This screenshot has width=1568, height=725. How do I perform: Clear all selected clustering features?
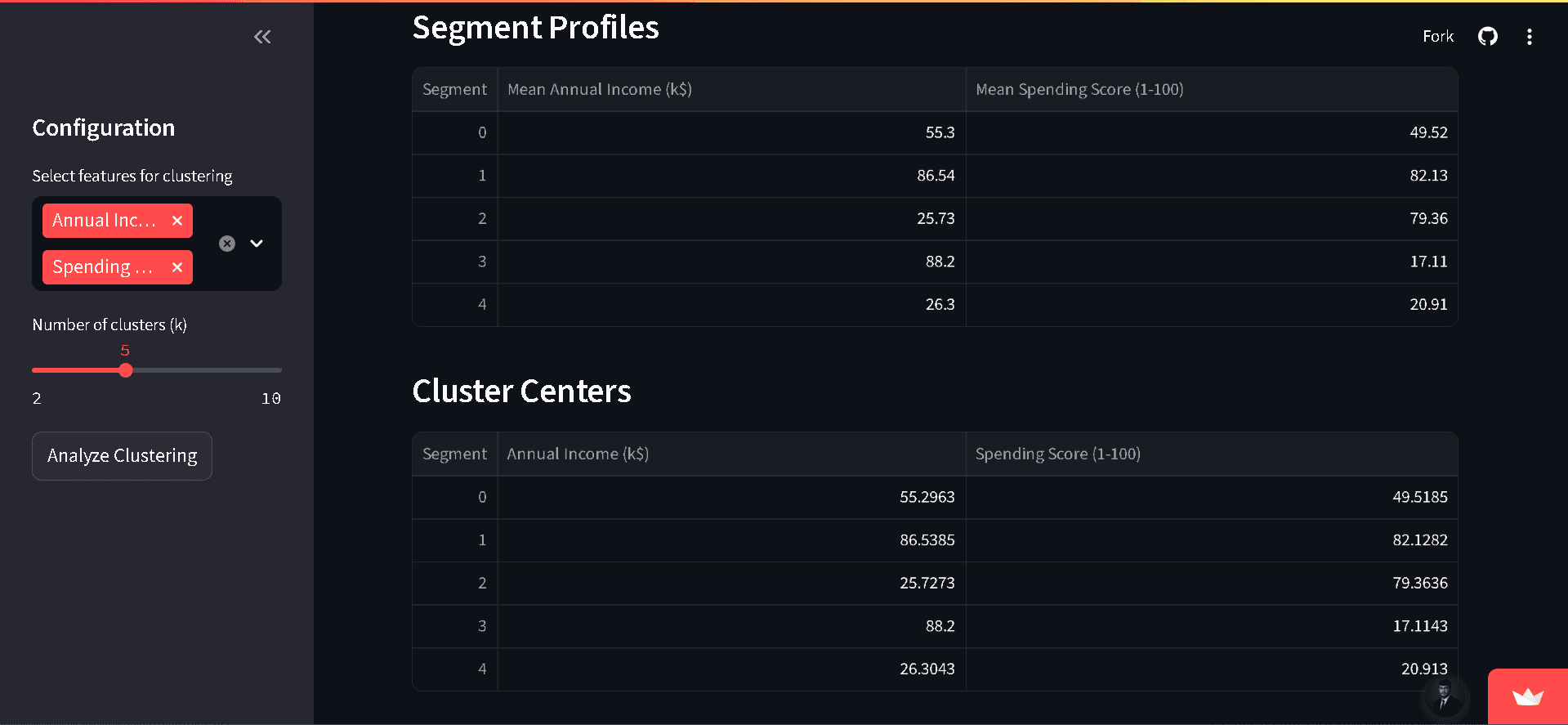click(x=227, y=244)
